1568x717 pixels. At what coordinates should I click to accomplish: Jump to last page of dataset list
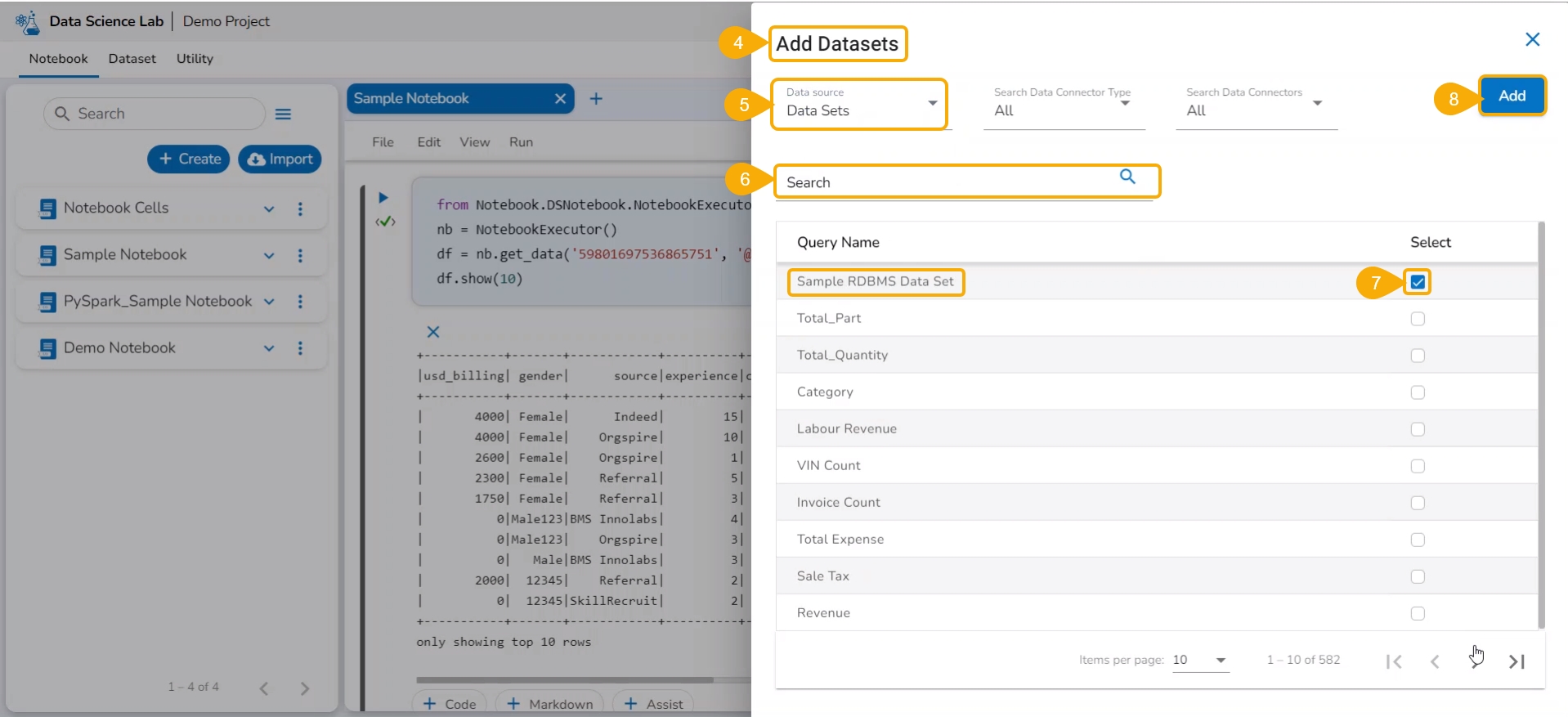click(1516, 661)
